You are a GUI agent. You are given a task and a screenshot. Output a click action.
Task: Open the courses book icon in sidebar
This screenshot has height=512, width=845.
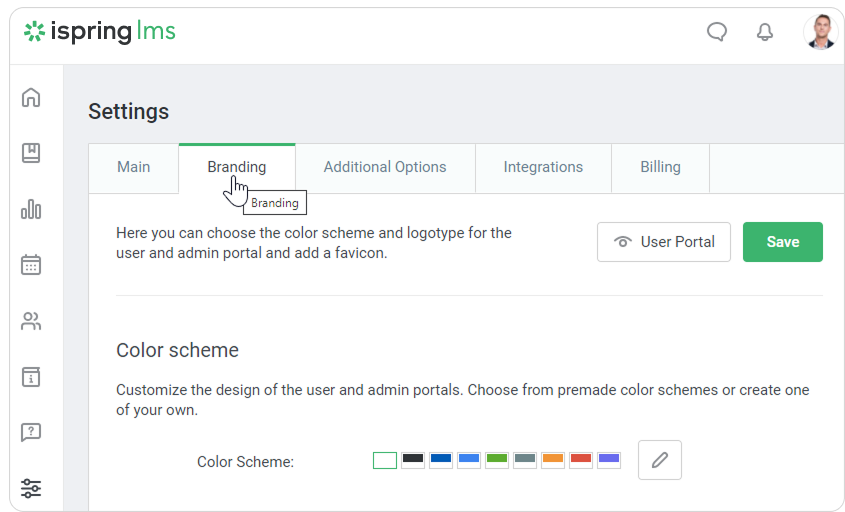31,153
